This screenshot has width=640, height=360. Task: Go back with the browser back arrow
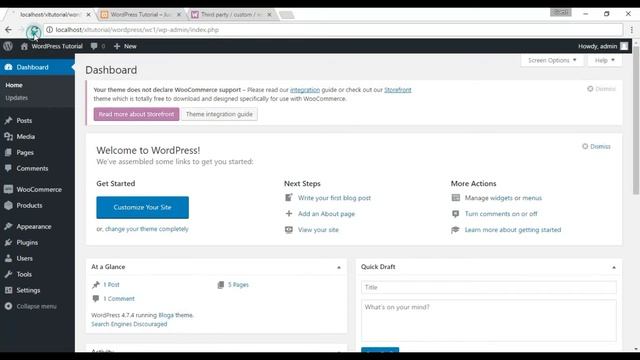coord(8,29)
